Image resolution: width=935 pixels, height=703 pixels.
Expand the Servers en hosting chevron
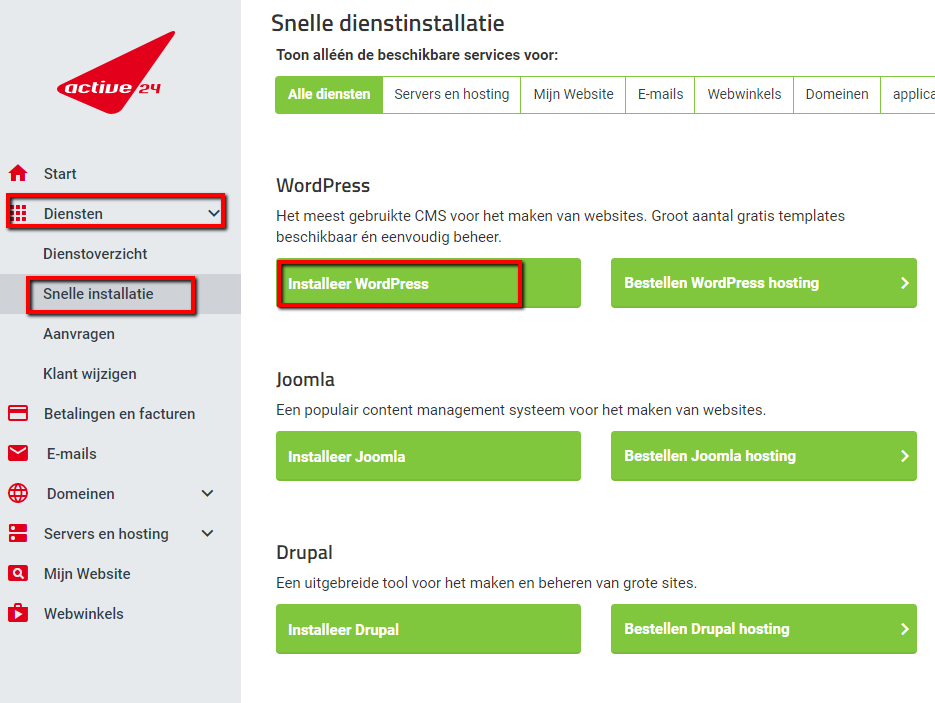coord(207,533)
